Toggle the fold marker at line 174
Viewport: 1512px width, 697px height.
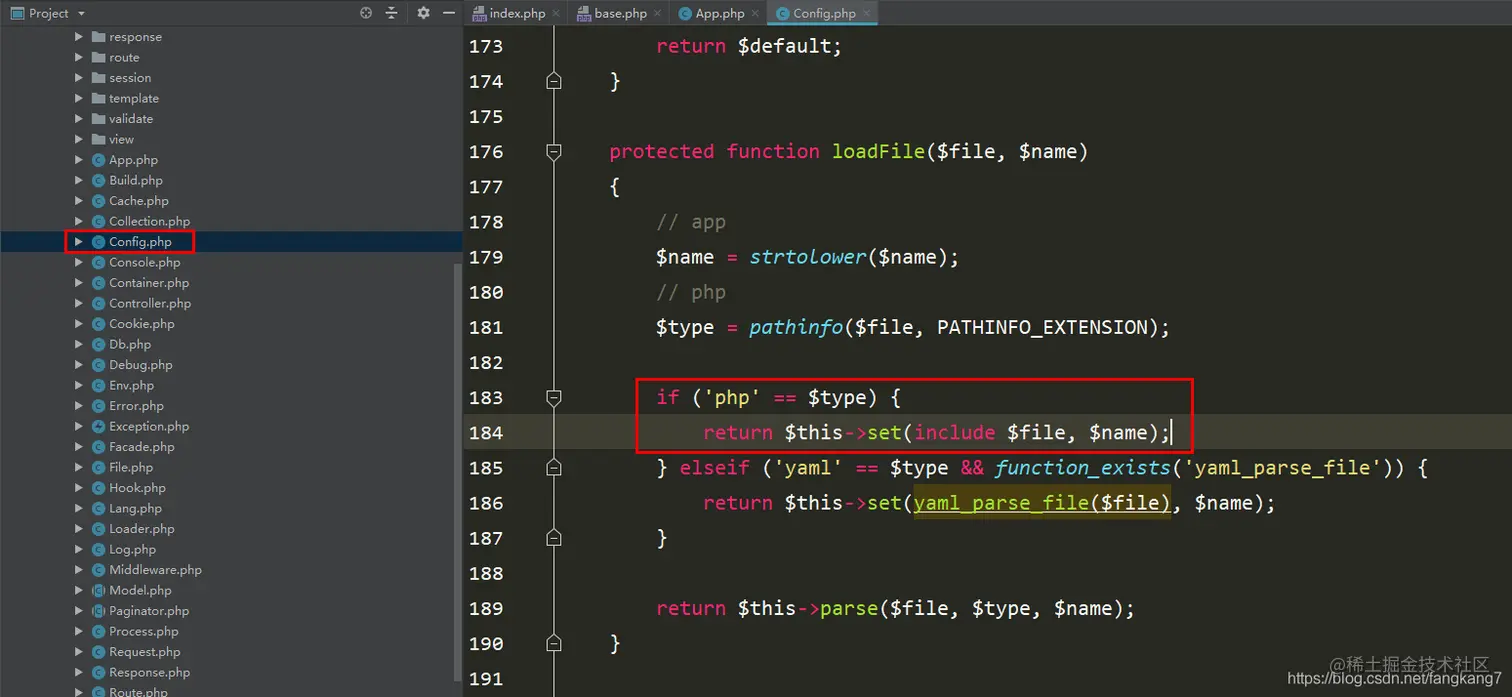pos(554,82)
